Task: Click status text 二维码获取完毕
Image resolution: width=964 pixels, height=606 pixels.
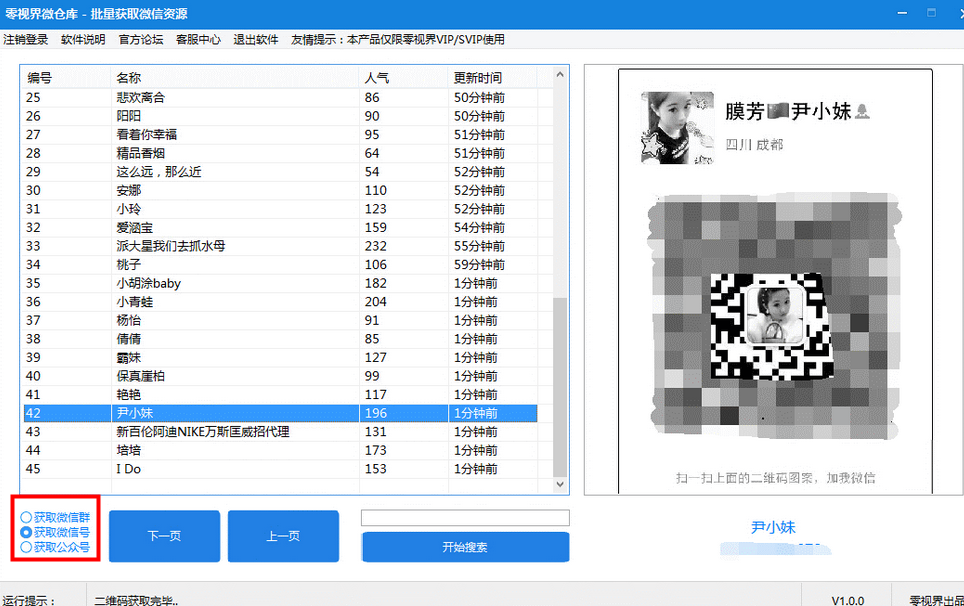Action: (136, 600)
